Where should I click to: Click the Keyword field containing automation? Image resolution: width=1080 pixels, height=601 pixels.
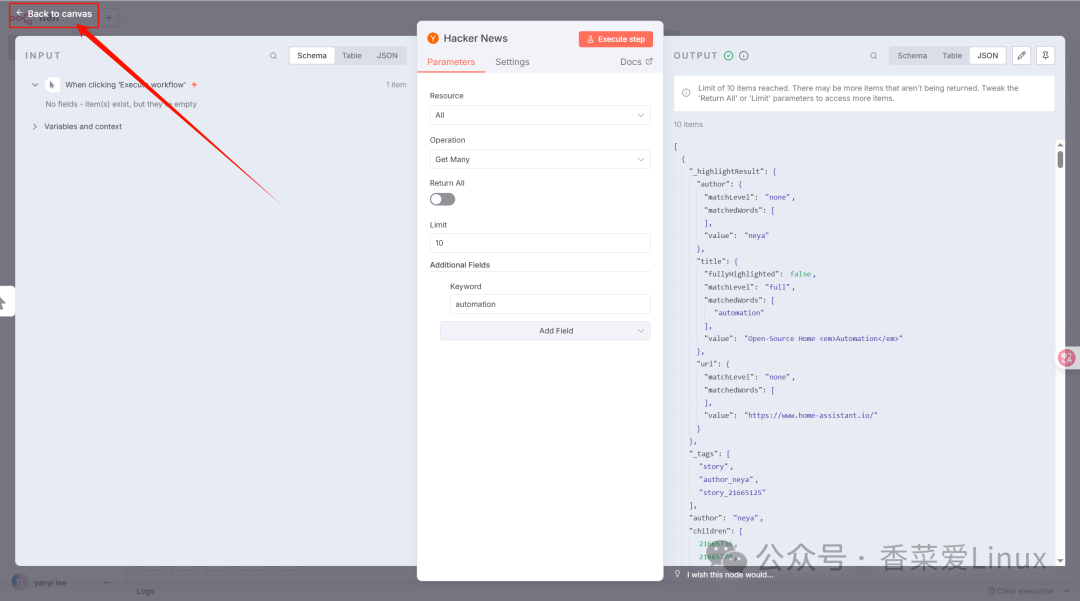[x=550, y=304]
